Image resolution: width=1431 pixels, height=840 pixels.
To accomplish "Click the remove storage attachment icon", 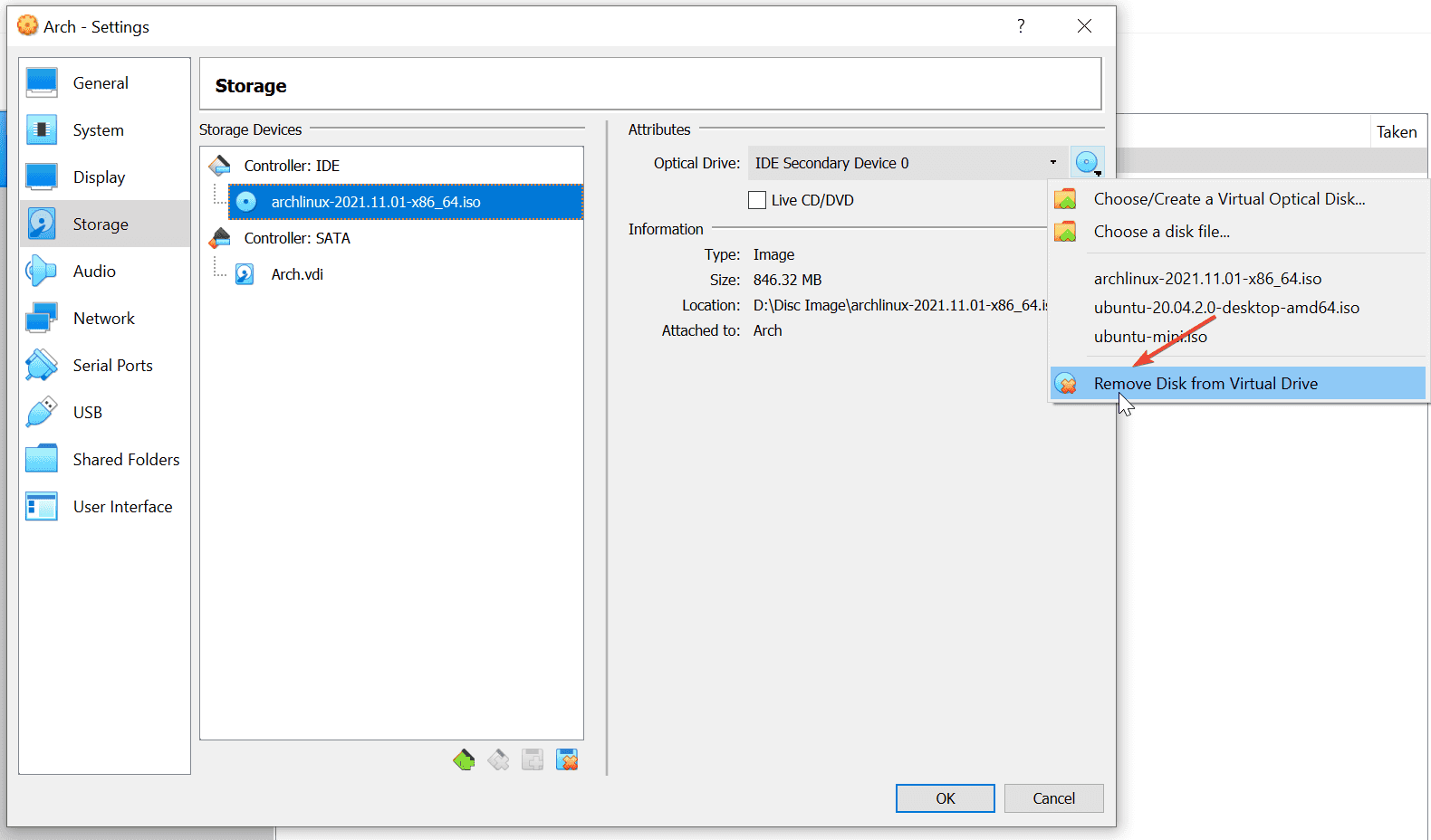I will [x=567, y=759].
